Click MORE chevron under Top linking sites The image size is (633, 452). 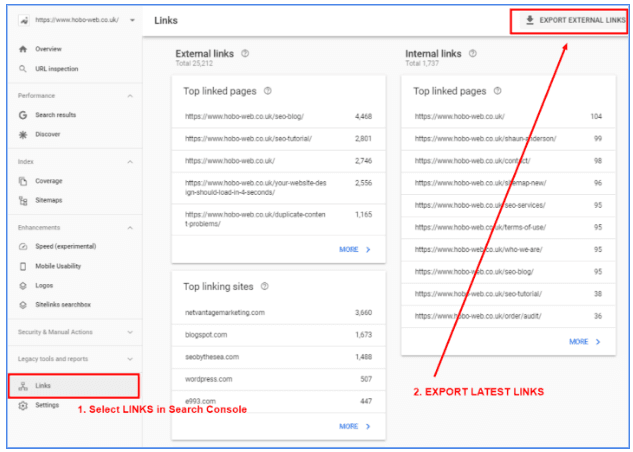368,427
